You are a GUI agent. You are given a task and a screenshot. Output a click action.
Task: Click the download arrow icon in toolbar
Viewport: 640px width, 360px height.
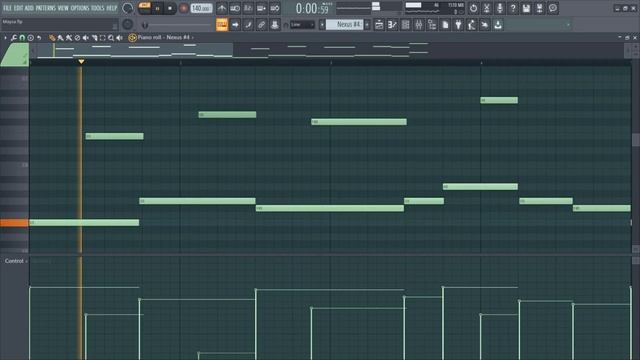[498, 25]
